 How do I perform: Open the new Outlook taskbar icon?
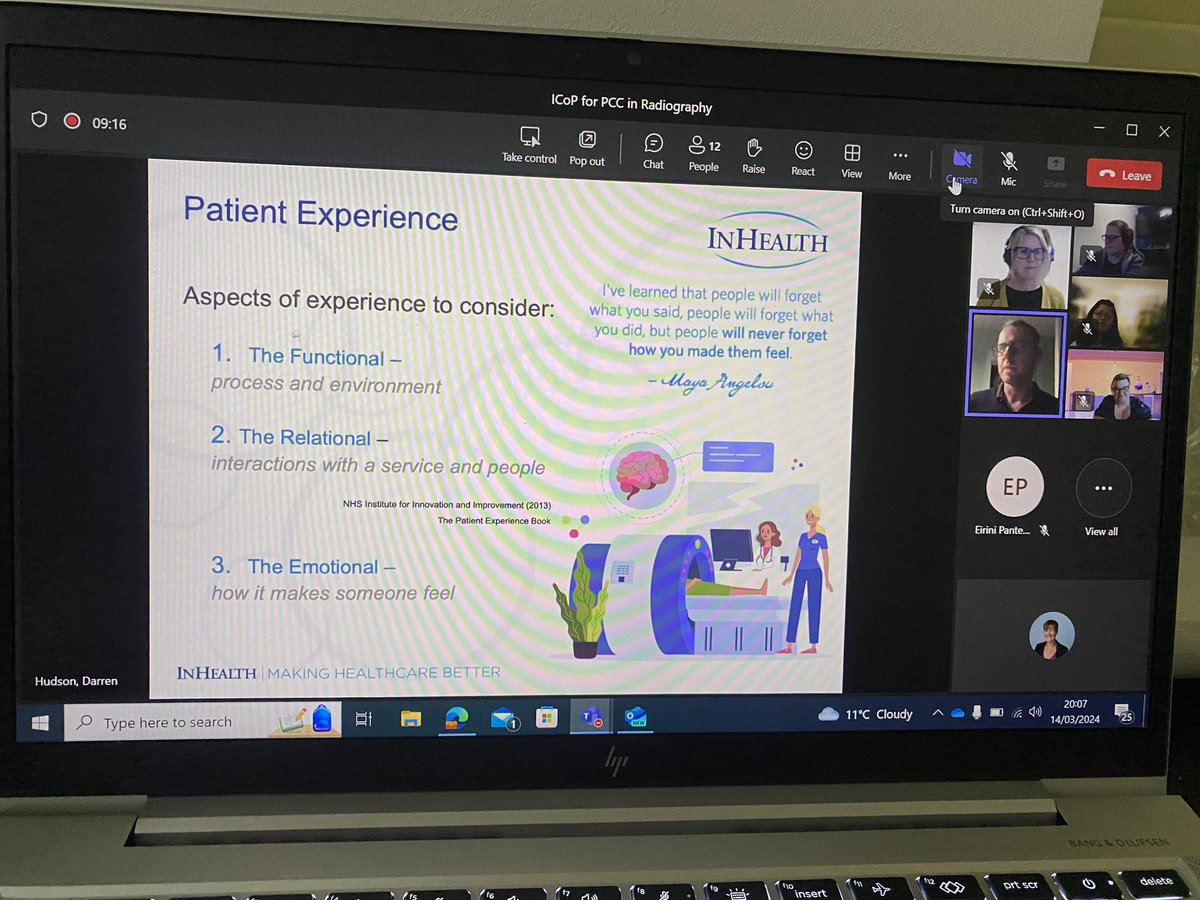point(636,716)
